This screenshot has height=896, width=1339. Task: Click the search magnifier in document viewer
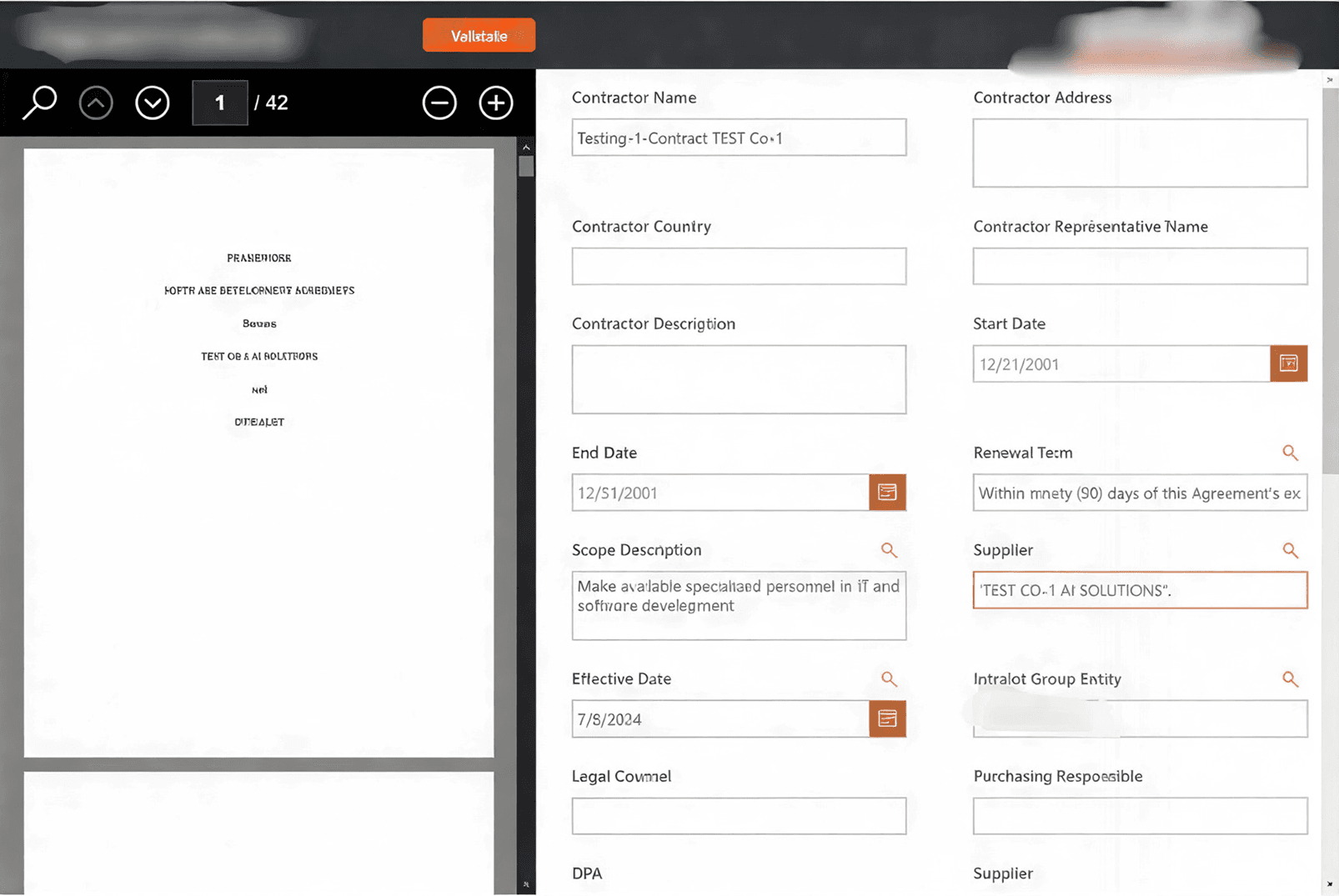(39, 103)
